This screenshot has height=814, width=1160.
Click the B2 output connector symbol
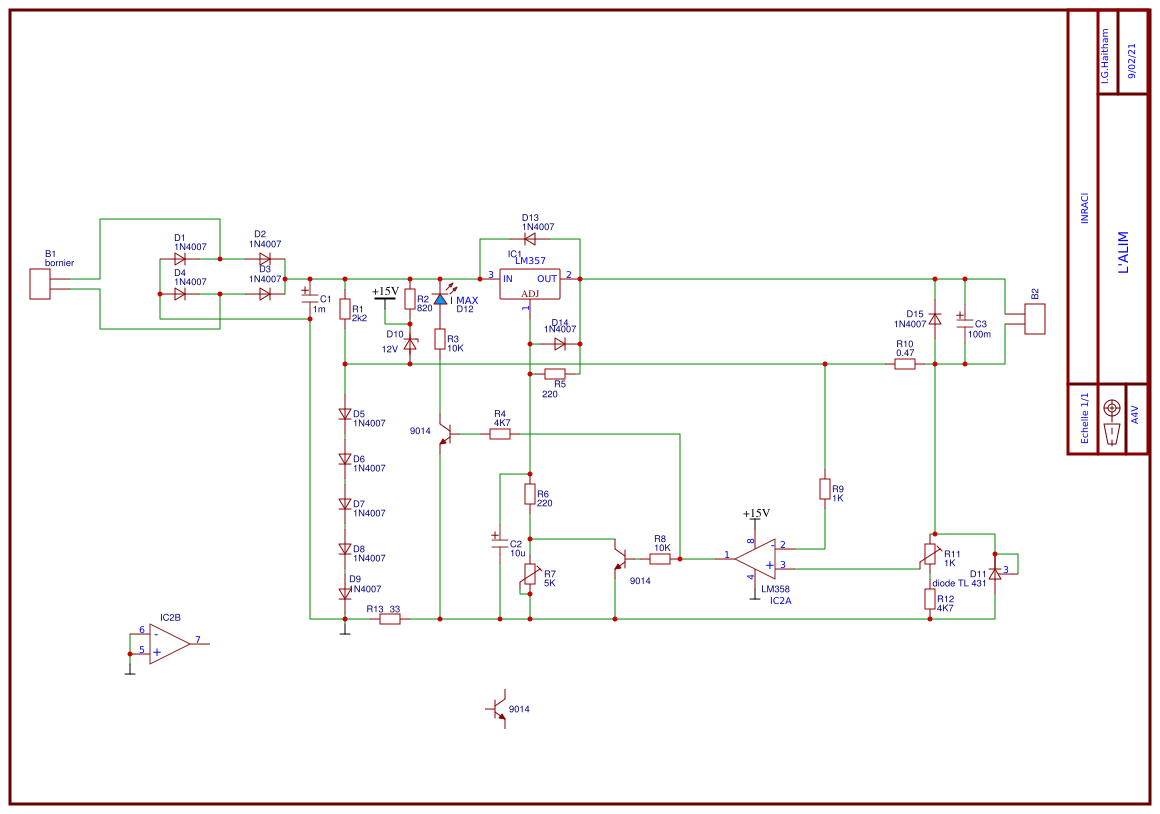1034,319
